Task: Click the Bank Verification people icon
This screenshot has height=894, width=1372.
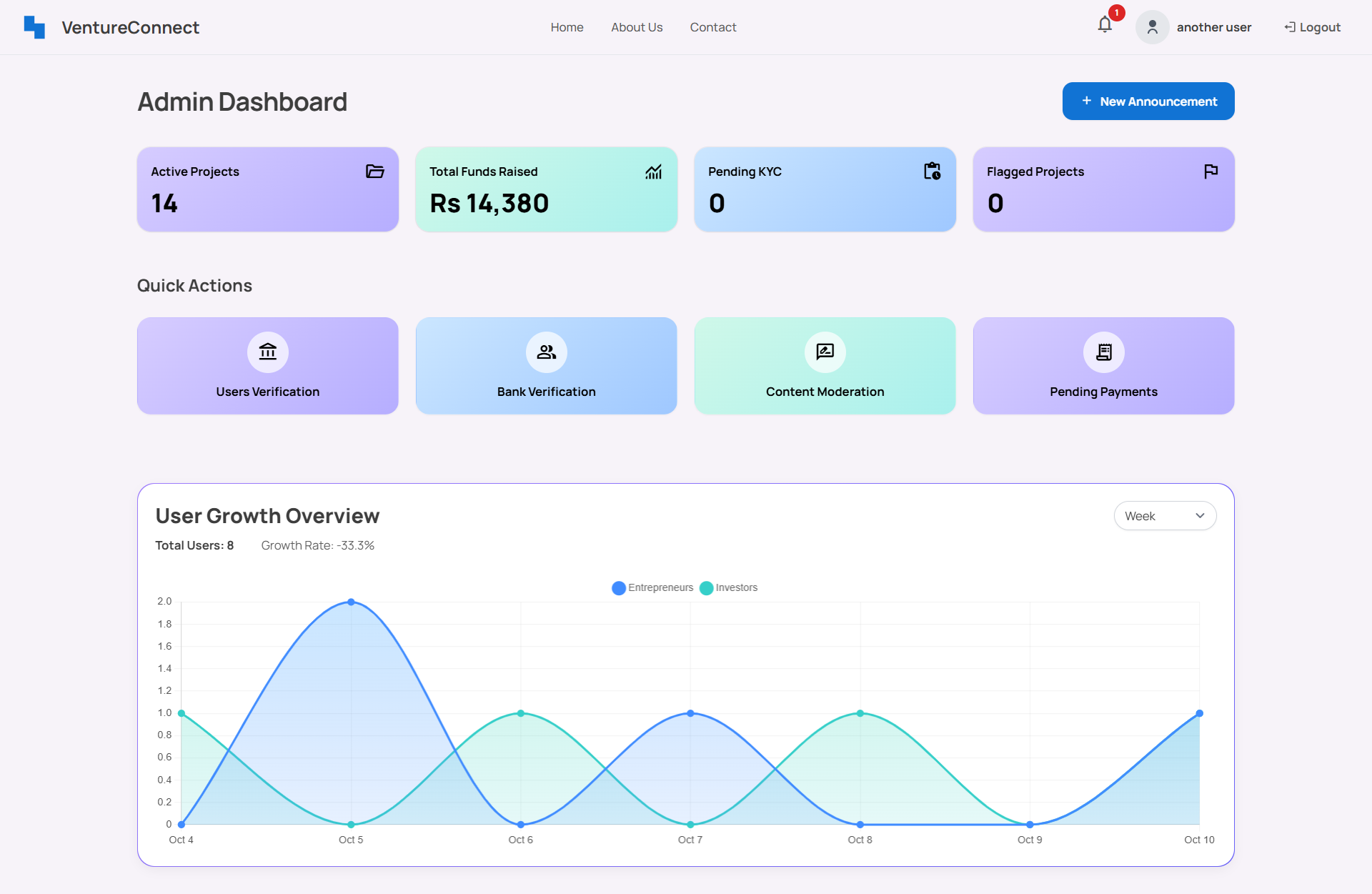Action: (x=547, y=352)
